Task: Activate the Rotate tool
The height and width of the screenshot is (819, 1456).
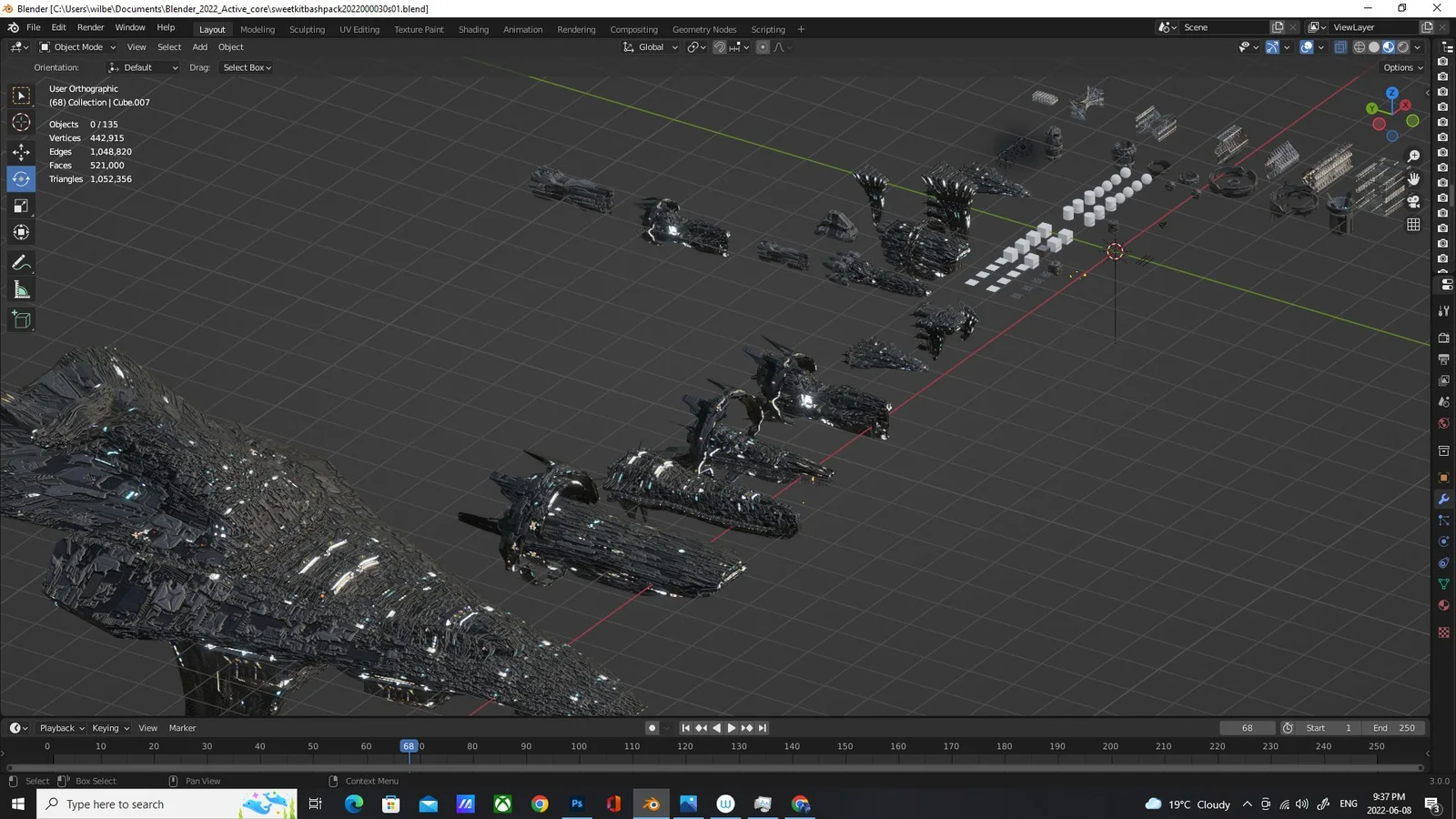Action: (20, 178)
